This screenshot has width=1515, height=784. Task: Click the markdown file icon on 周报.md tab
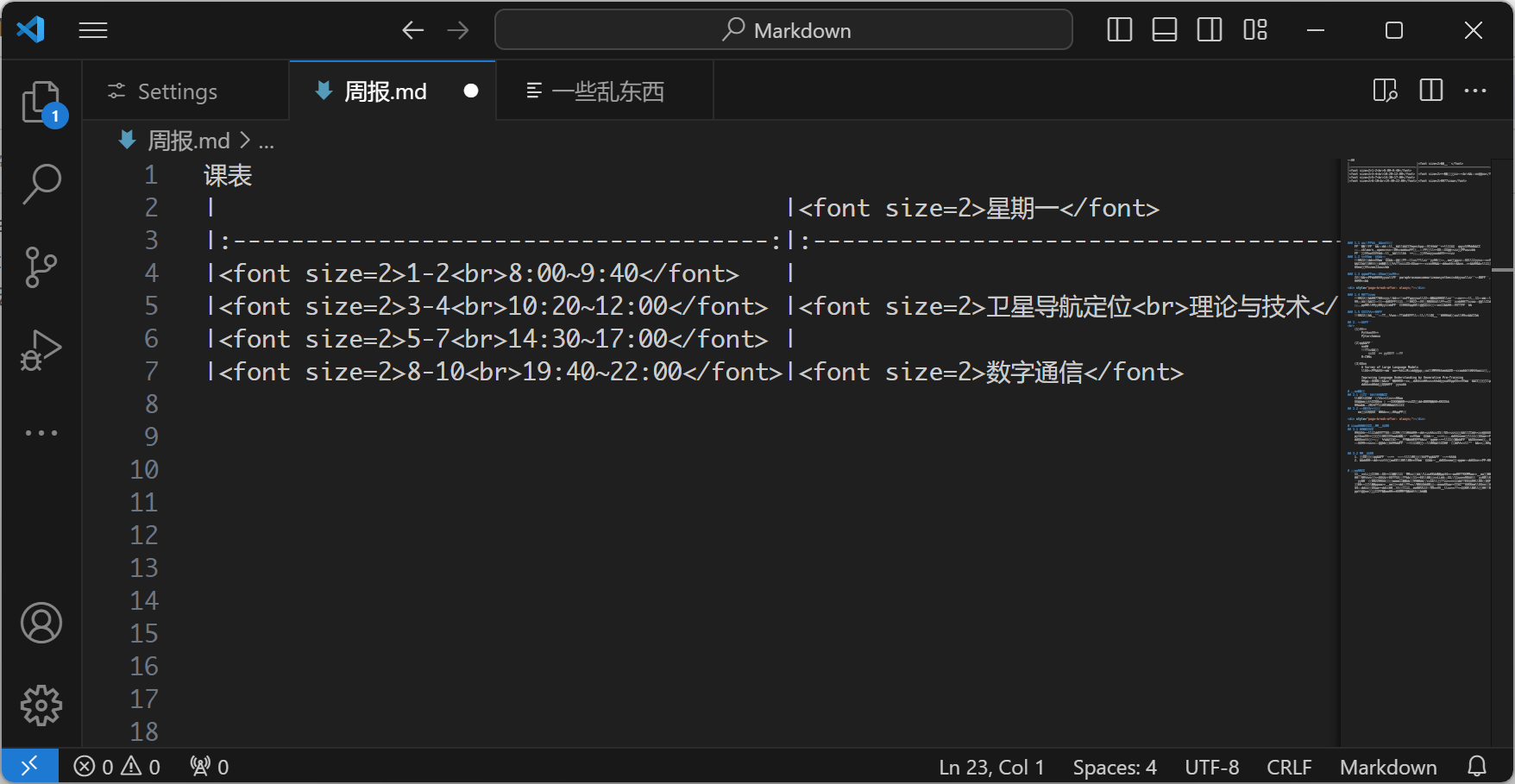(324, 91)
